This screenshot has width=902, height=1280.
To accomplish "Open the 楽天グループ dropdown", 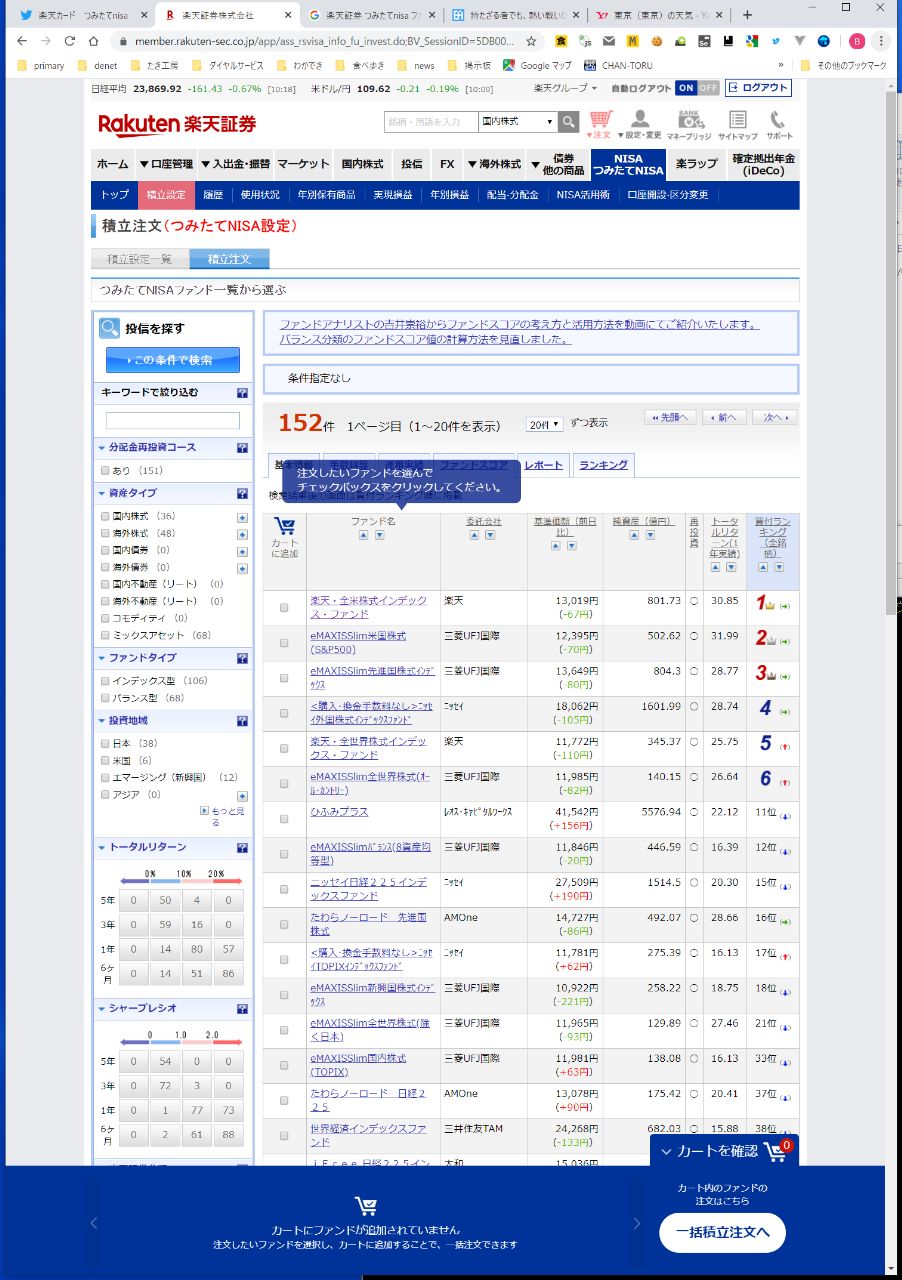I will point(565,88).
